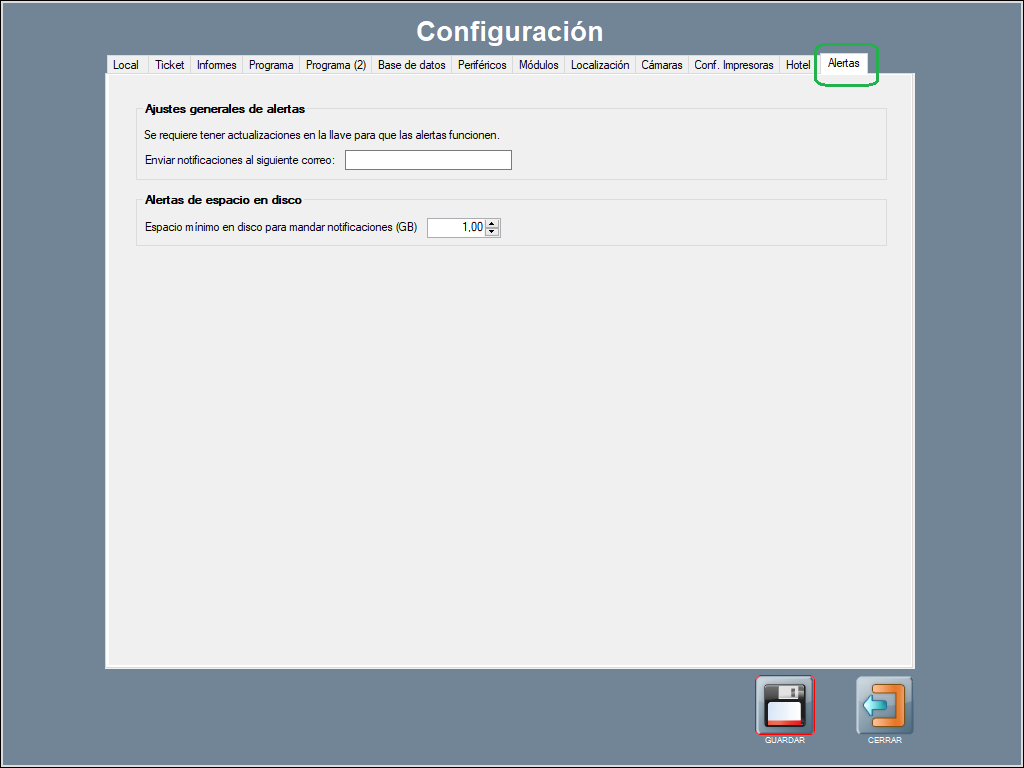Go to the Cámaras tab
The width and height of the screenshot is (1024, 768).
(x=662, y=65)
